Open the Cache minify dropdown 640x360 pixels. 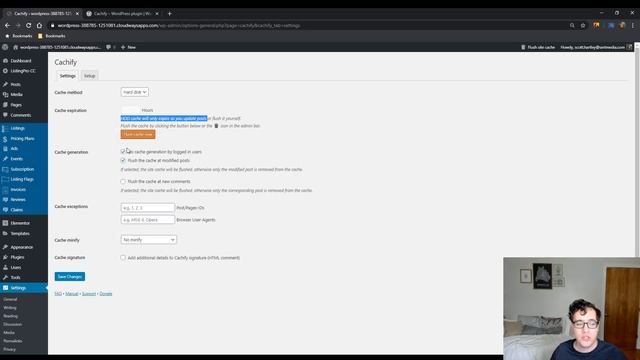(x=149, y=240)
